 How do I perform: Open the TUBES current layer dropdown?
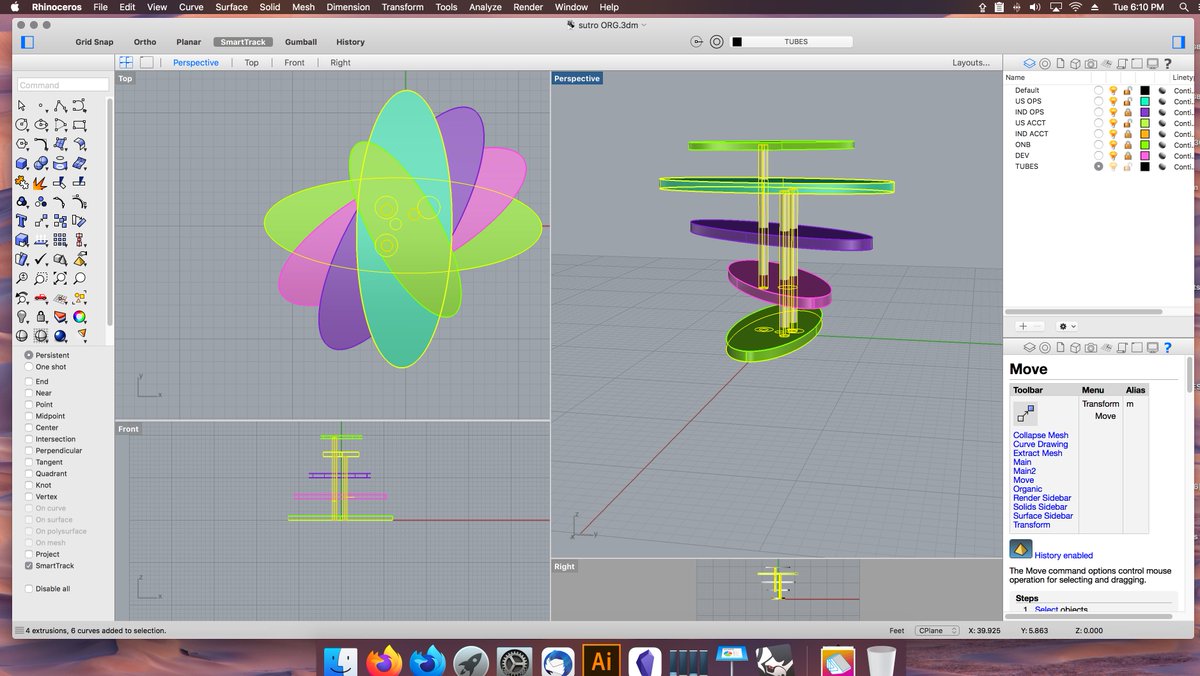point(792,42)
